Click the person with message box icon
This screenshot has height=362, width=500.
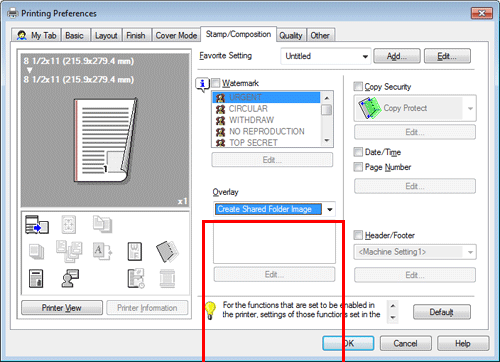[x=70, y=278]
